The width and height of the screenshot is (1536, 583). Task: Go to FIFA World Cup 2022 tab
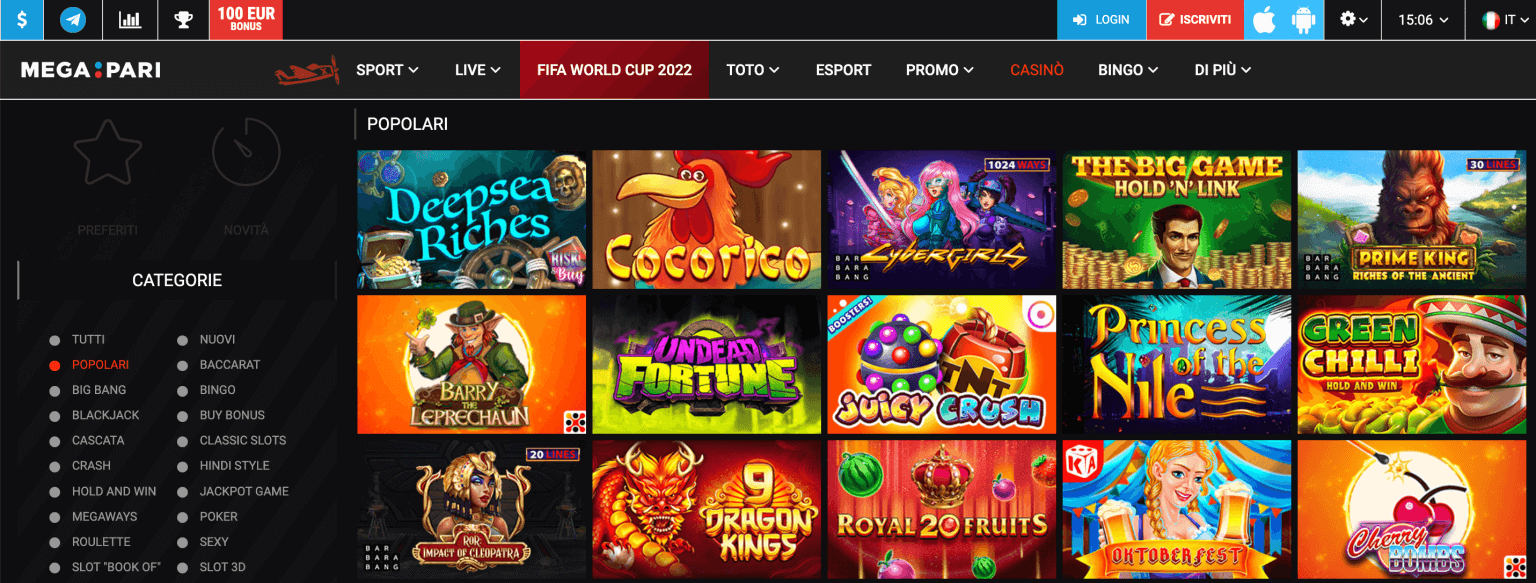pyautogui.click(x=614, y=70)
